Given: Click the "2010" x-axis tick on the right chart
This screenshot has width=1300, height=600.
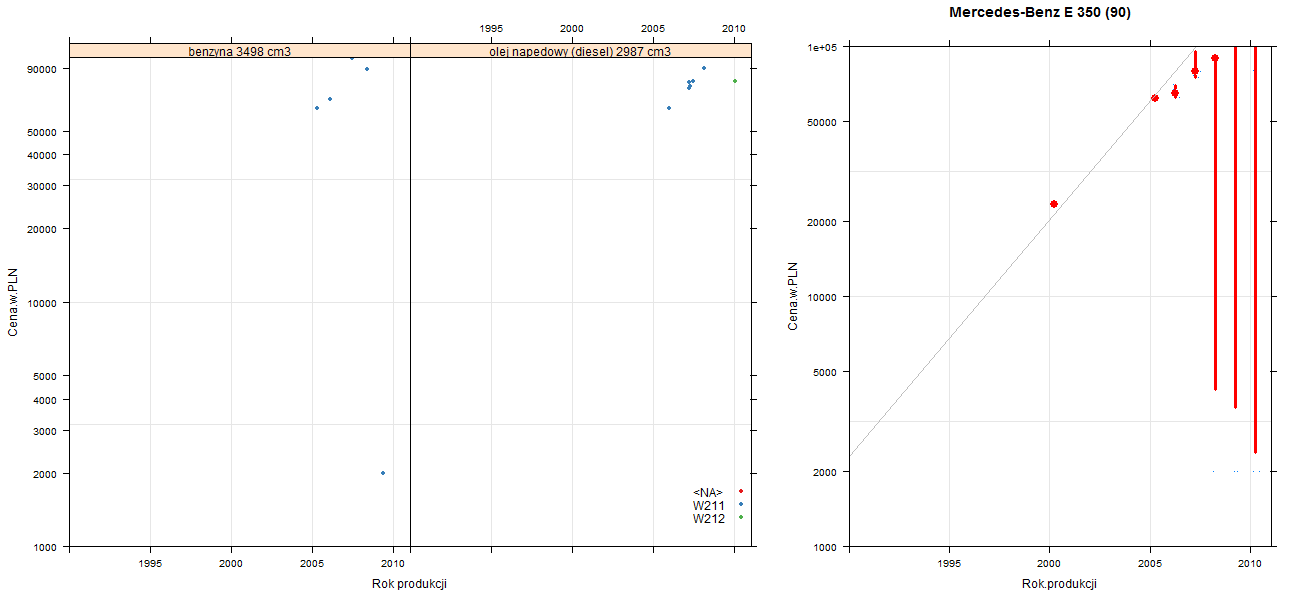Looking at the screenshot, I should [x=1250, y=564].
